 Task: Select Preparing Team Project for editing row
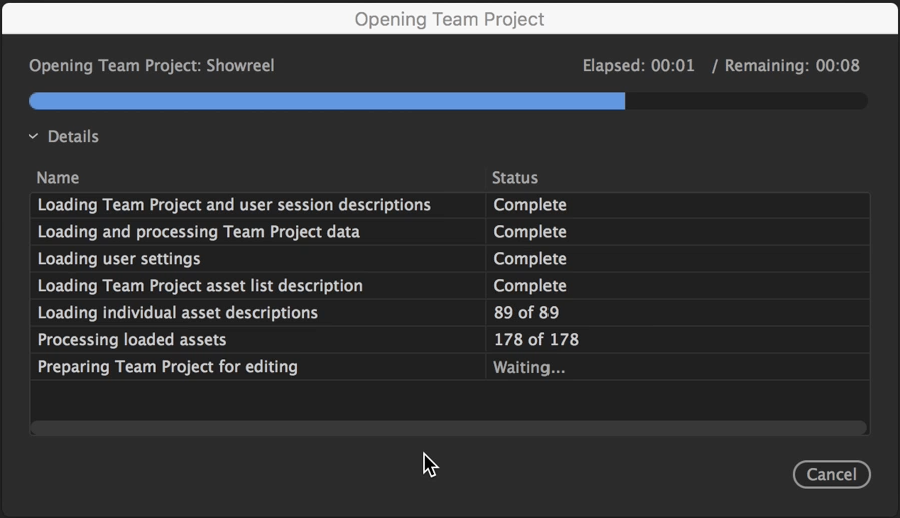[x=450, y=367]
